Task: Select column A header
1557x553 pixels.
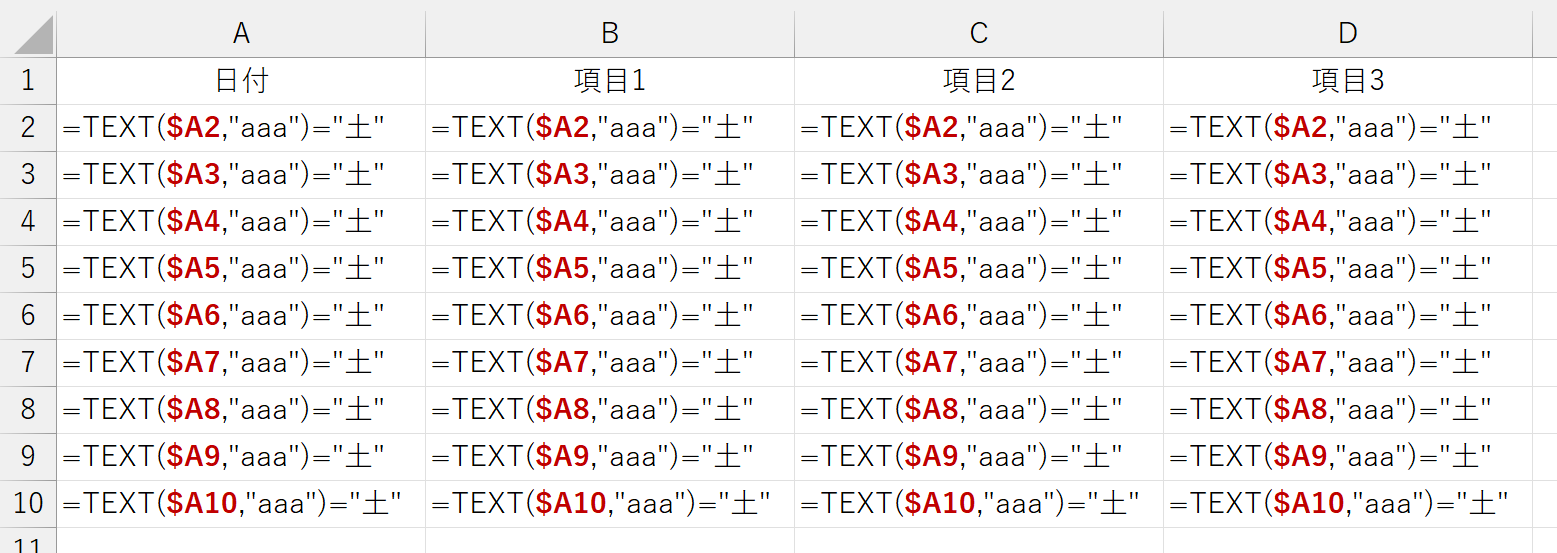Action: pyautogui.click(x=241, y=34)
